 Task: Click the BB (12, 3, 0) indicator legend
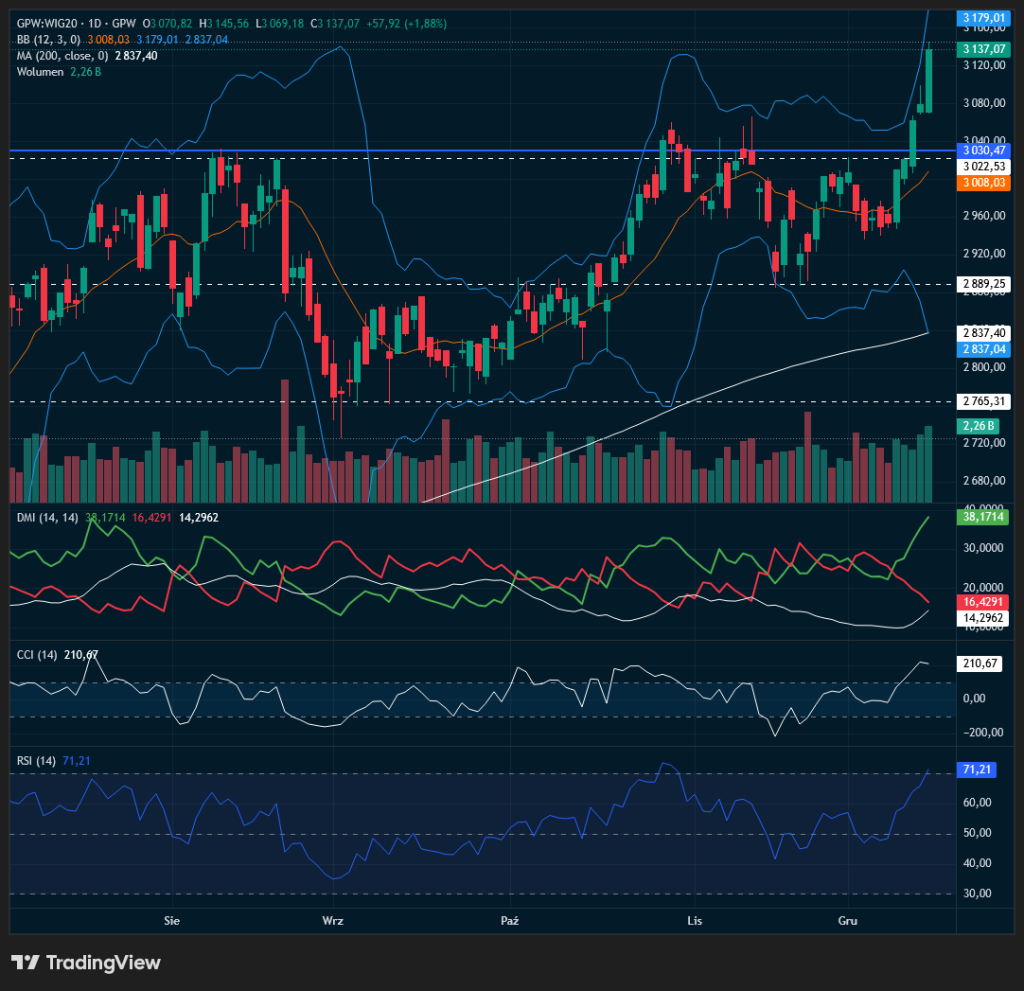tap(49, 39)
